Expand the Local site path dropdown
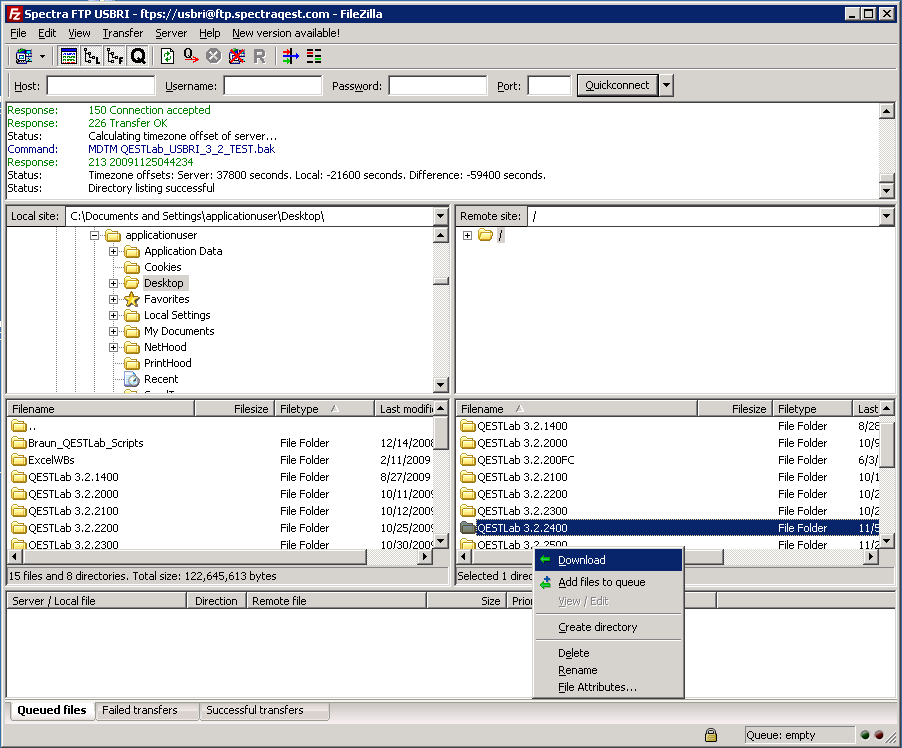The height and width of the screenshot is (748, 902). point(441,216)
